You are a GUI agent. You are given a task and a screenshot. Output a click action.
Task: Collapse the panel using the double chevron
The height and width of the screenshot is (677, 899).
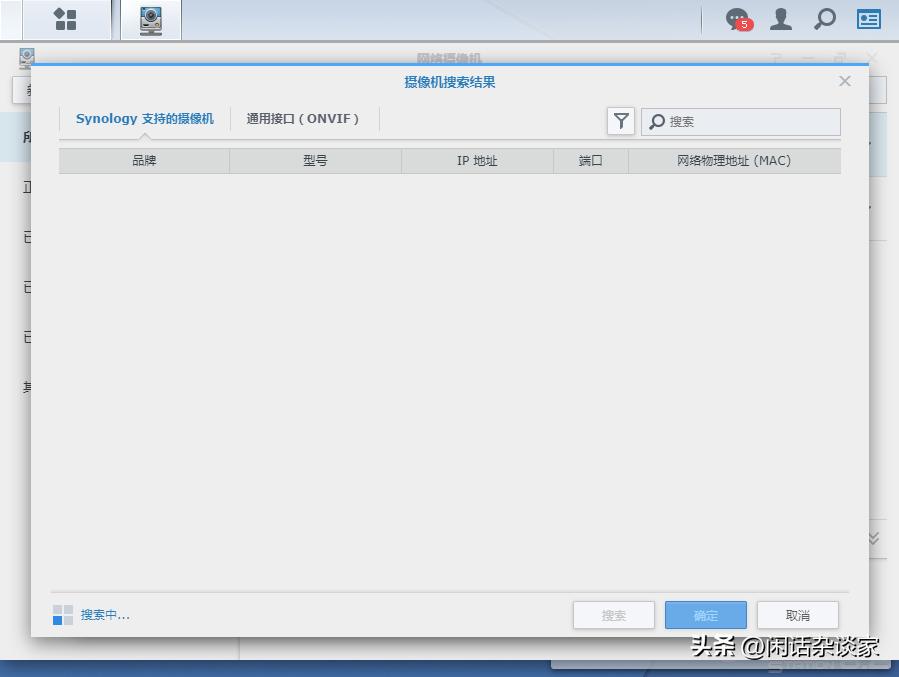point(871,538)
